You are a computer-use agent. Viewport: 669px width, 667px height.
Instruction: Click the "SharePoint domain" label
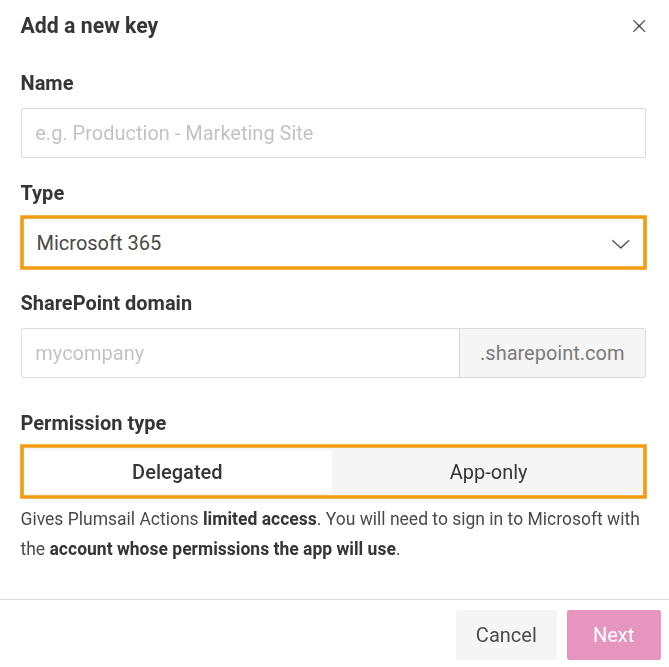point(106,303)
